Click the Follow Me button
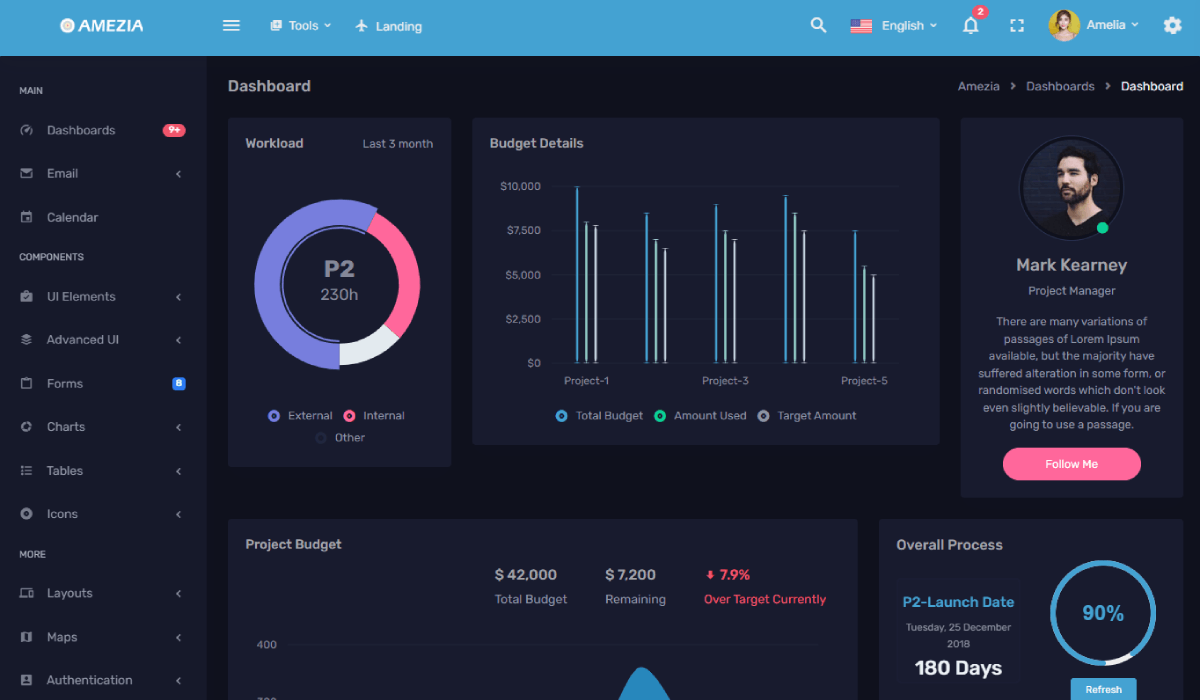Image resolution: width=1200 pixels, height=700 pixels. 1071,464
